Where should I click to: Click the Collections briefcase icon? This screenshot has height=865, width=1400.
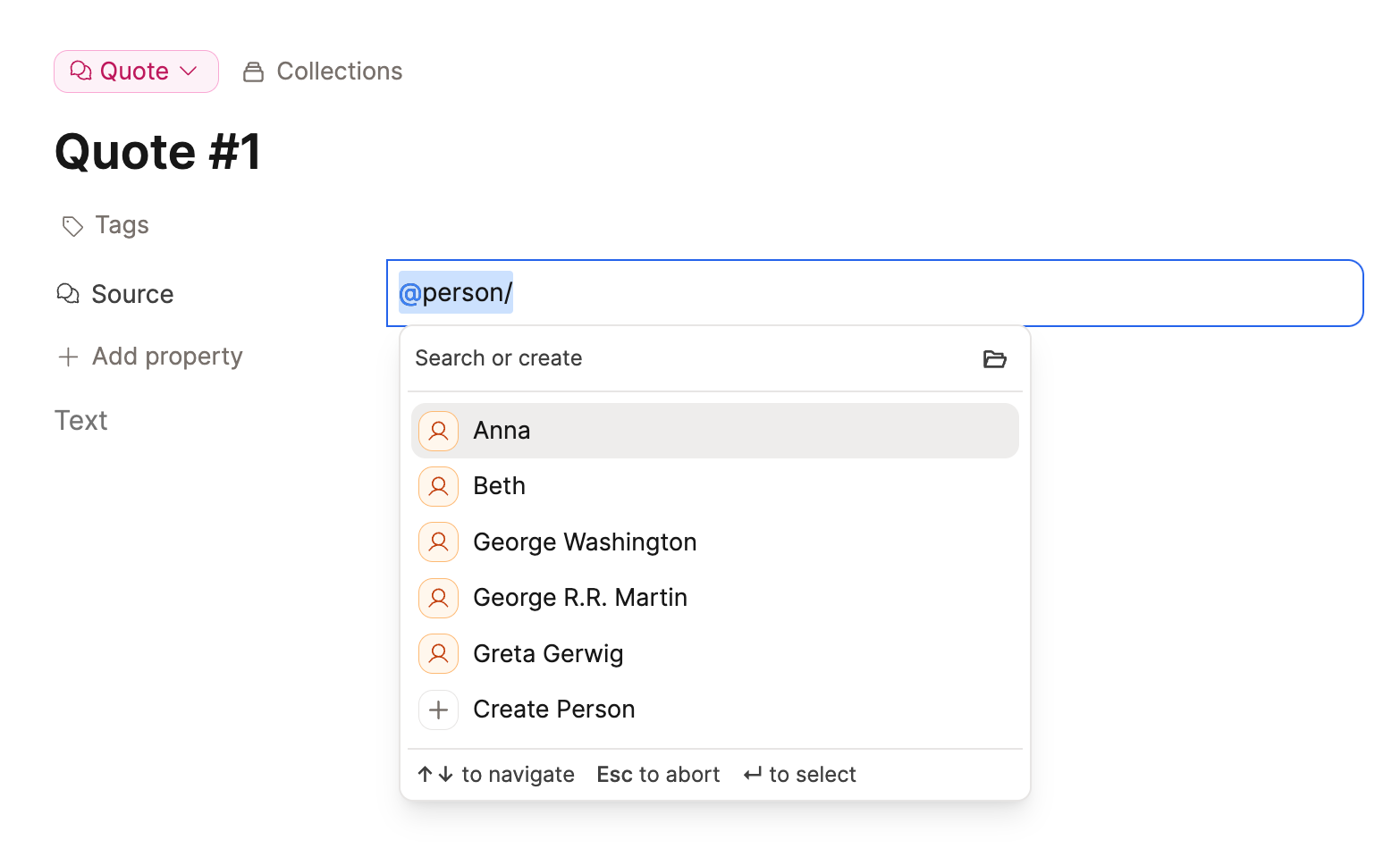(x=252, y=70)
